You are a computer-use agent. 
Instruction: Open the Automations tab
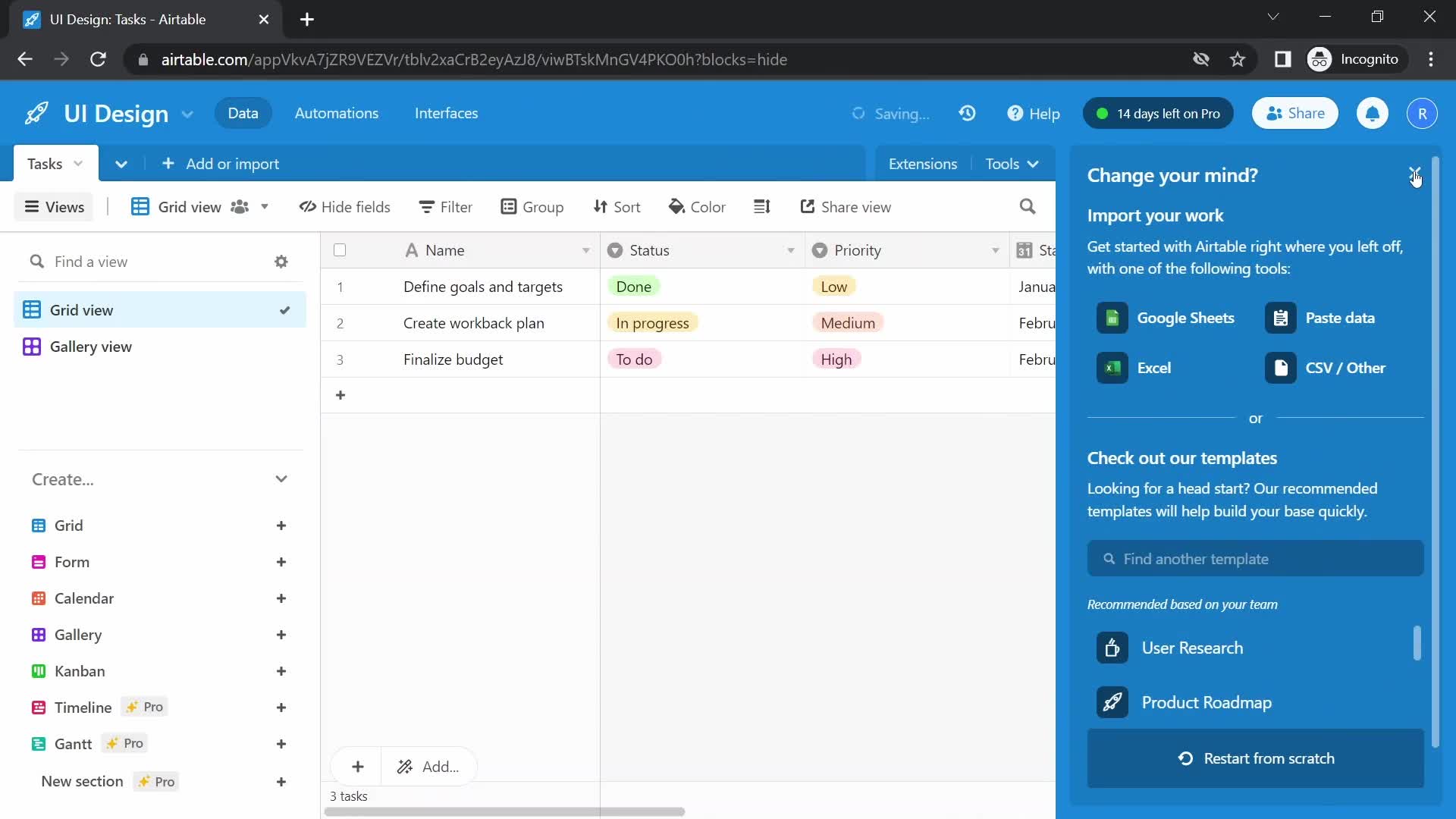(336, 113)
